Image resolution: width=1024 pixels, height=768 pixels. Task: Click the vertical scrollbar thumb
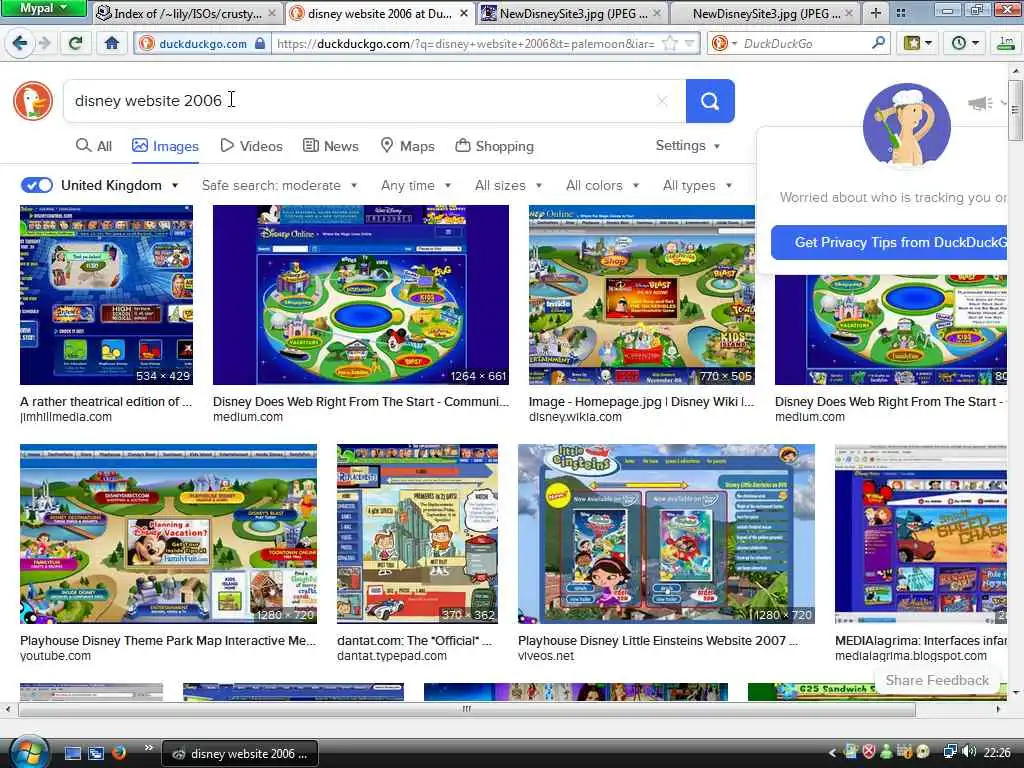coord(1015,109)
